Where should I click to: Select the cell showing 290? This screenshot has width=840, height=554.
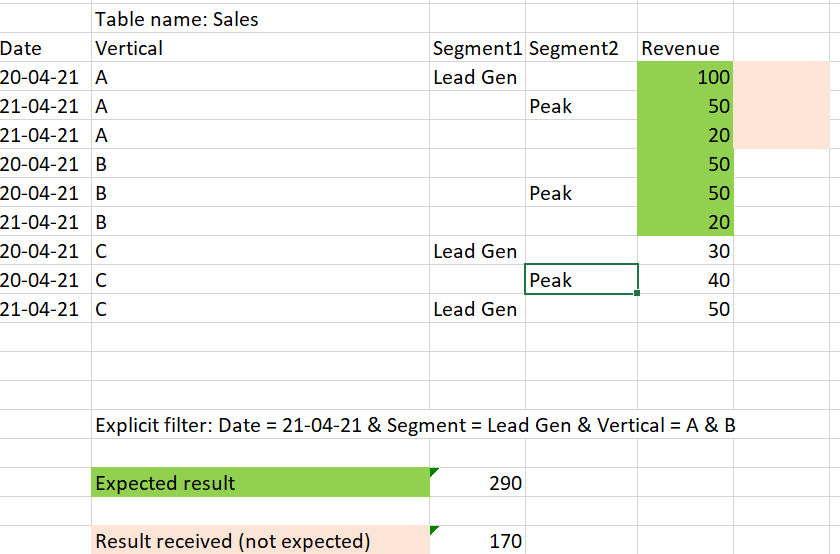pos(477,482)
